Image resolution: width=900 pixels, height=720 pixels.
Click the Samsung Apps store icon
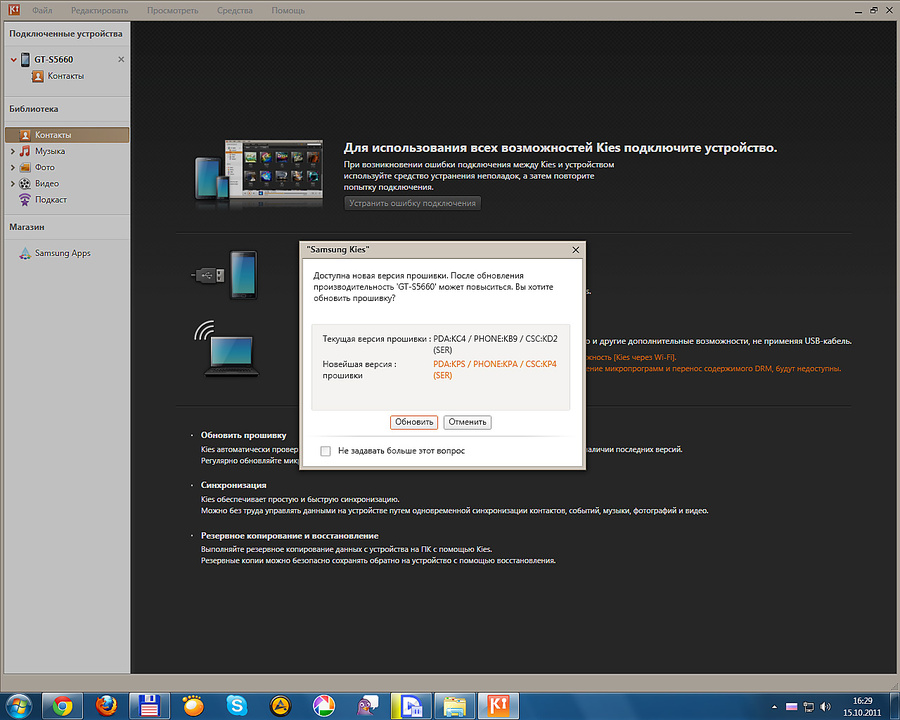[x=25, y=253]
